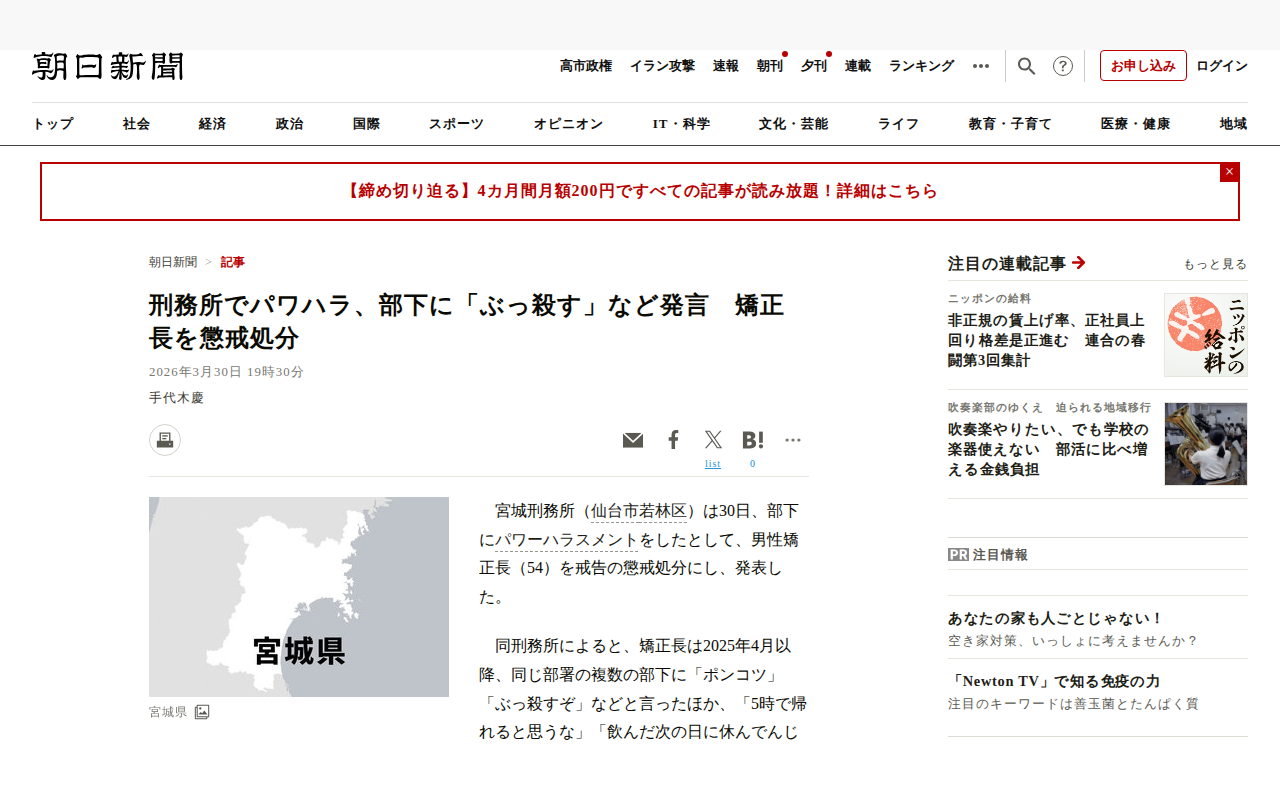Switch to IT・科学 section
1280x800 pixels.
[x=682, y=124]
